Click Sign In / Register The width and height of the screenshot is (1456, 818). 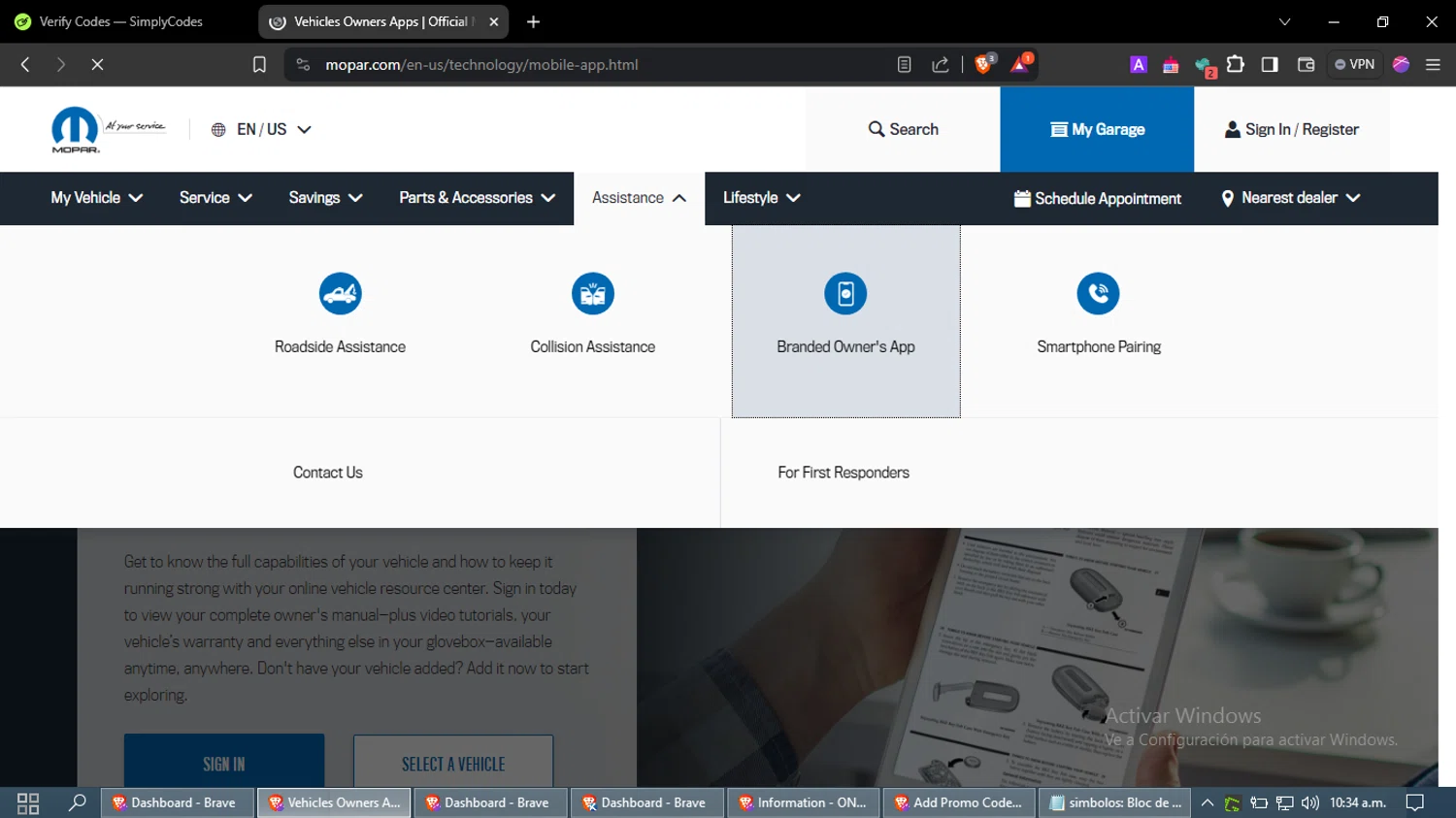click(x=1291, y=129)
